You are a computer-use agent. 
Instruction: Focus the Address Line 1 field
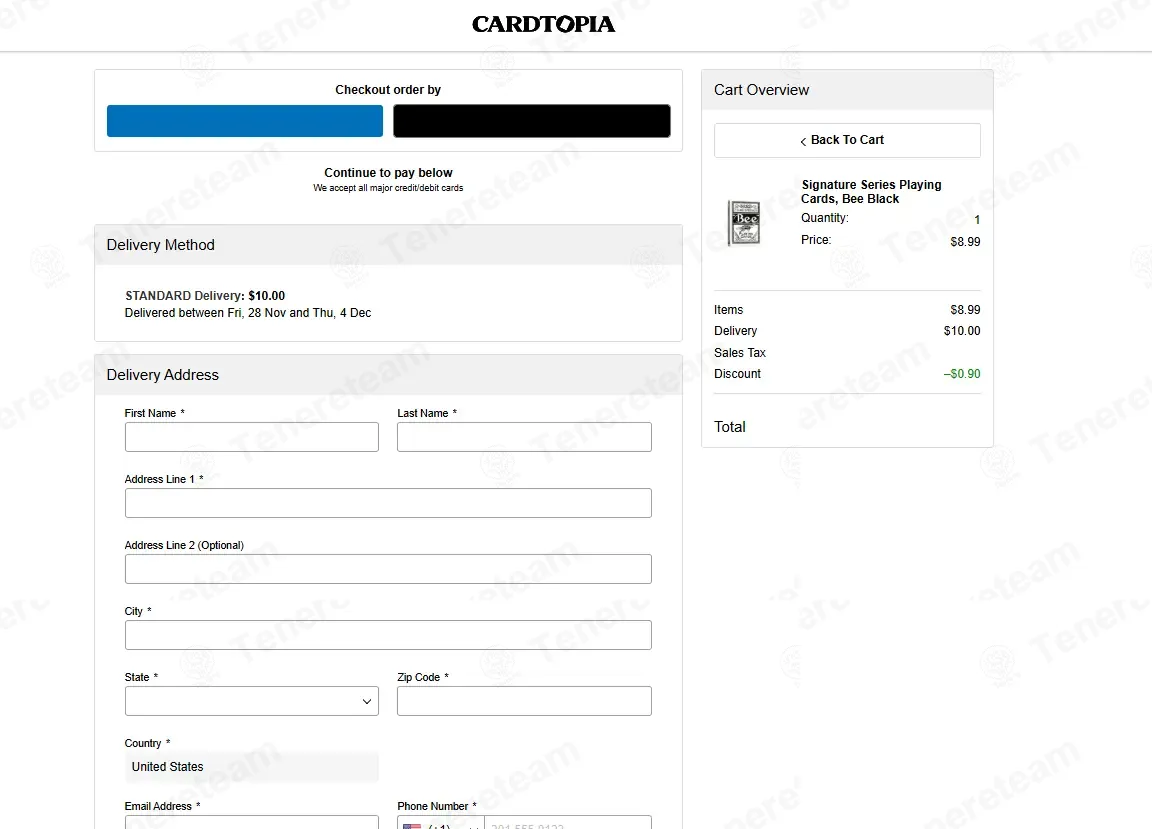[388, 503]
